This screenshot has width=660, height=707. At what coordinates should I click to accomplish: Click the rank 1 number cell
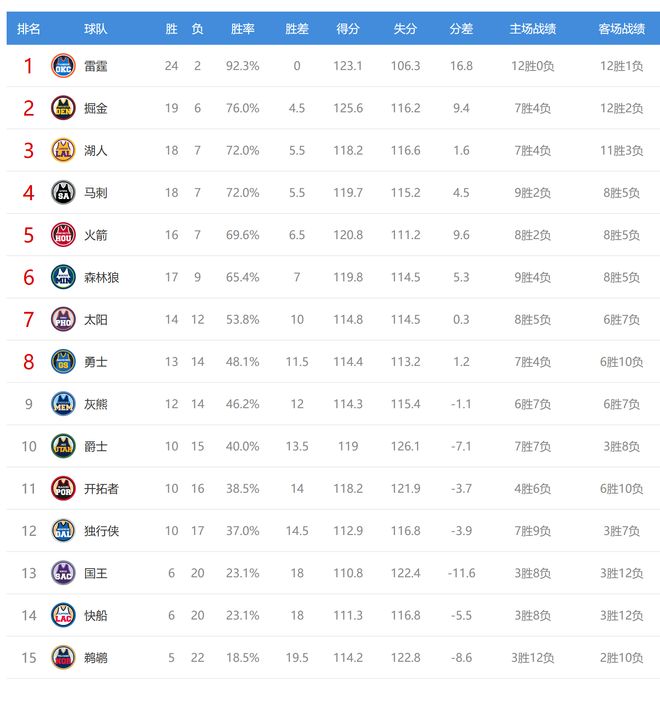pos(29,66)
